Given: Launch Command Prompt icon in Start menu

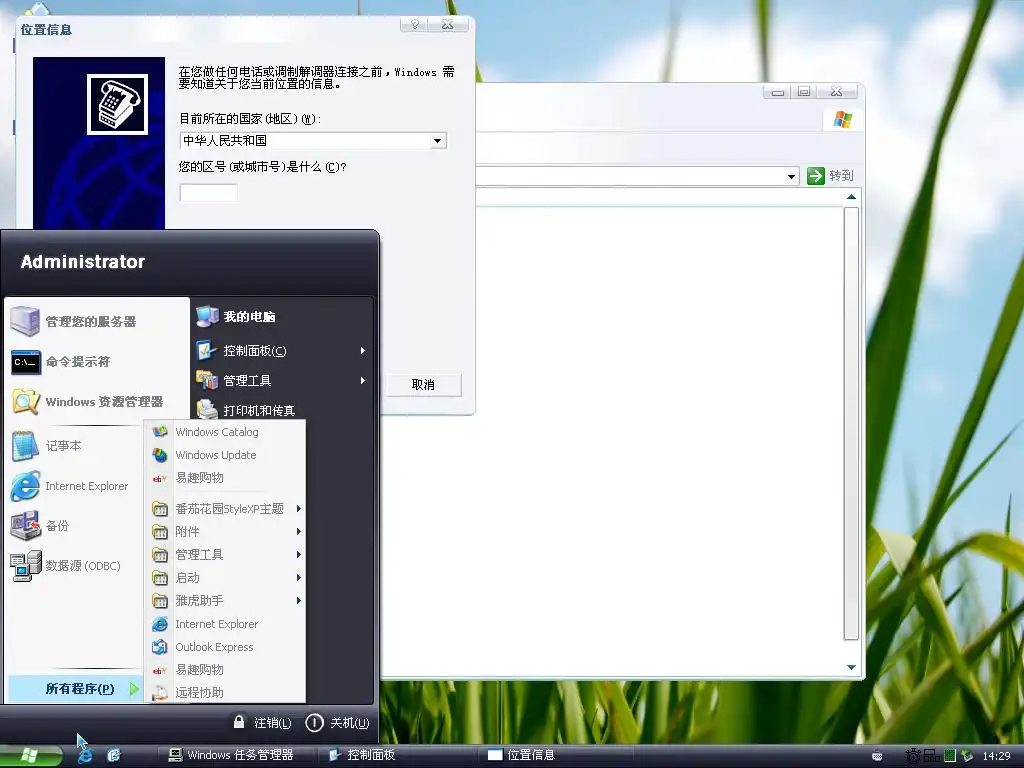Looking at the screenshot, I should tap(25, 361).
